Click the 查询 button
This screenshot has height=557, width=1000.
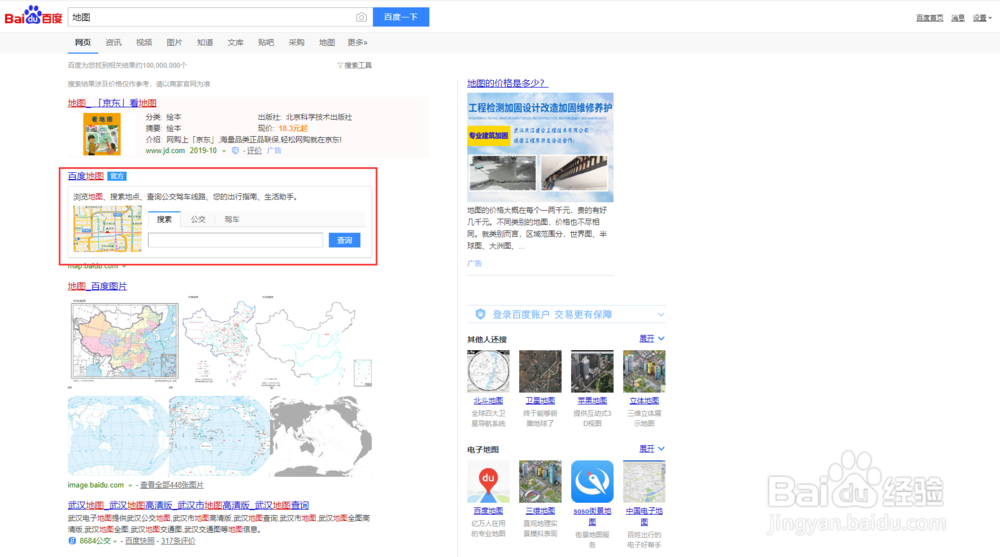[x=344, y=240]
